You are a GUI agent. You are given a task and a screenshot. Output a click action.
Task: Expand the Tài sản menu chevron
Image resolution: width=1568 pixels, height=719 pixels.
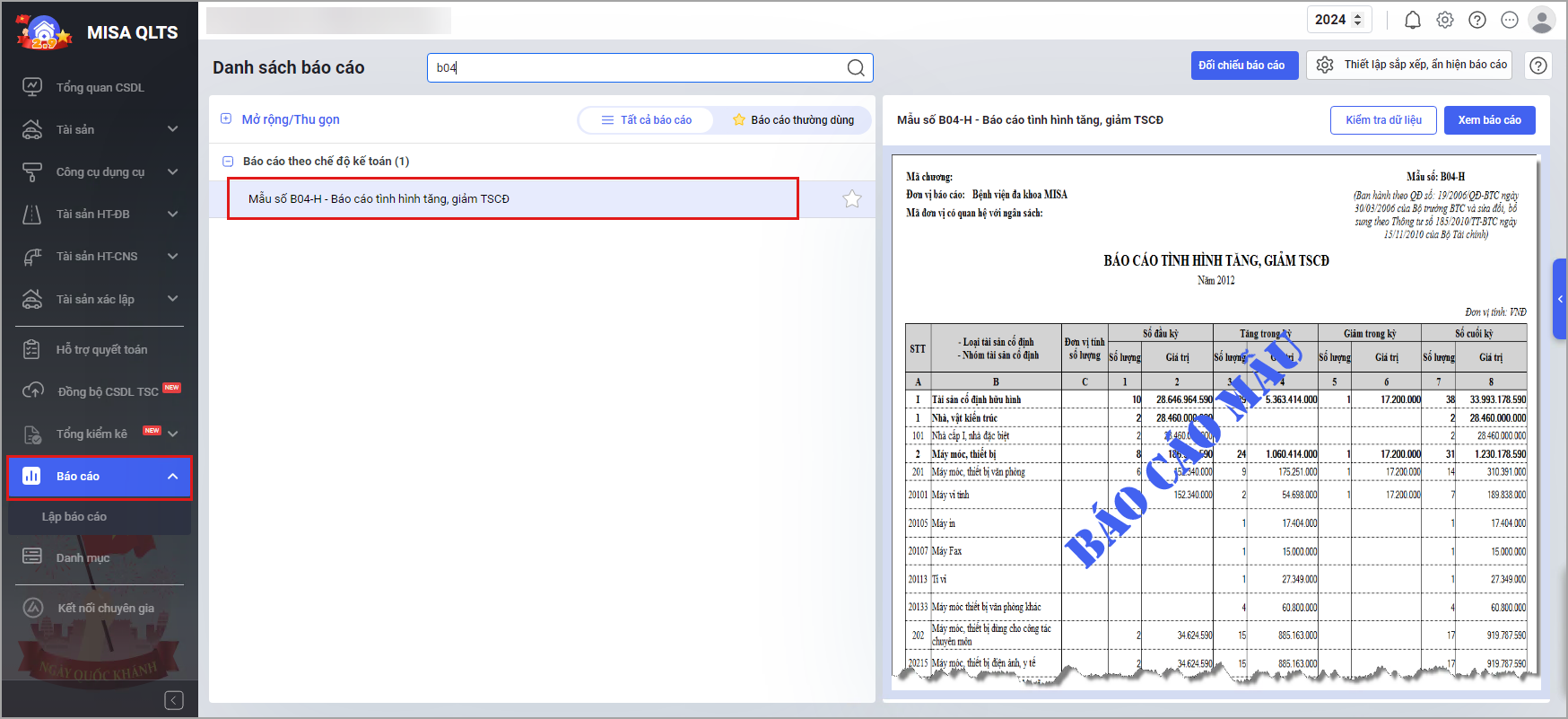coord(173,129)
